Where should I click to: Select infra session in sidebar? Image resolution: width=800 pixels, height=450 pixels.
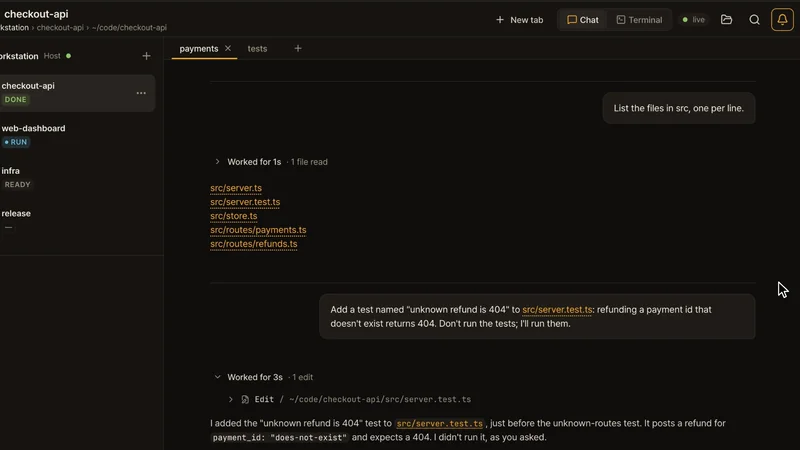click(x=77, y=177)
